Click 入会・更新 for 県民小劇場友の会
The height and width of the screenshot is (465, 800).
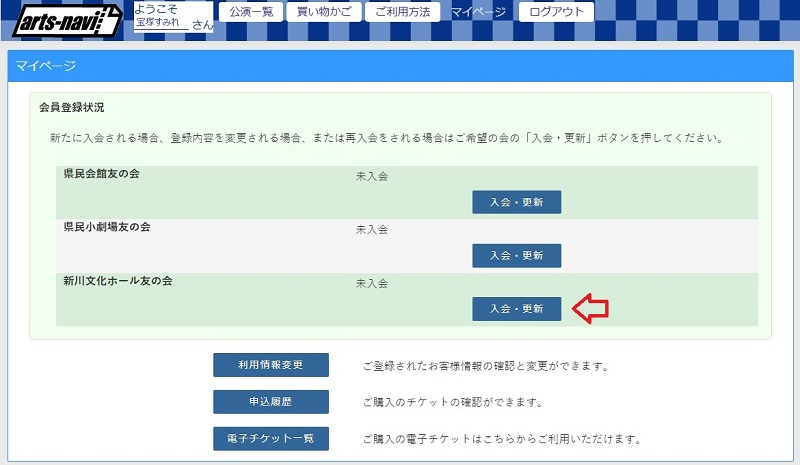[516, 256]
